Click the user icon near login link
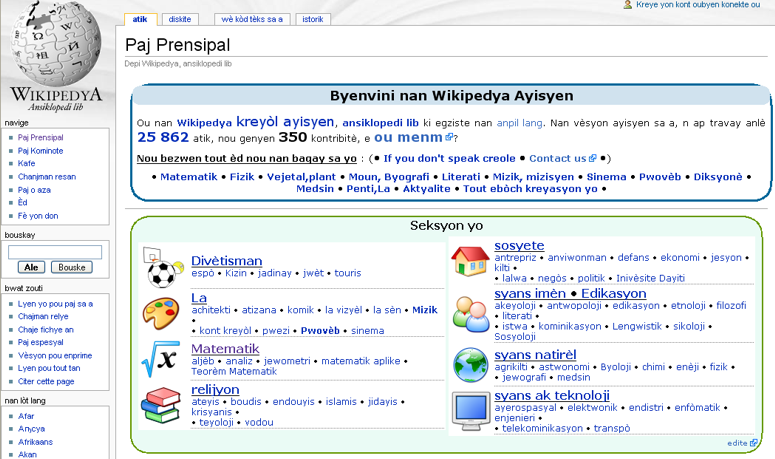The width and height of the screenshot is (775, 459). click(628, 4)
